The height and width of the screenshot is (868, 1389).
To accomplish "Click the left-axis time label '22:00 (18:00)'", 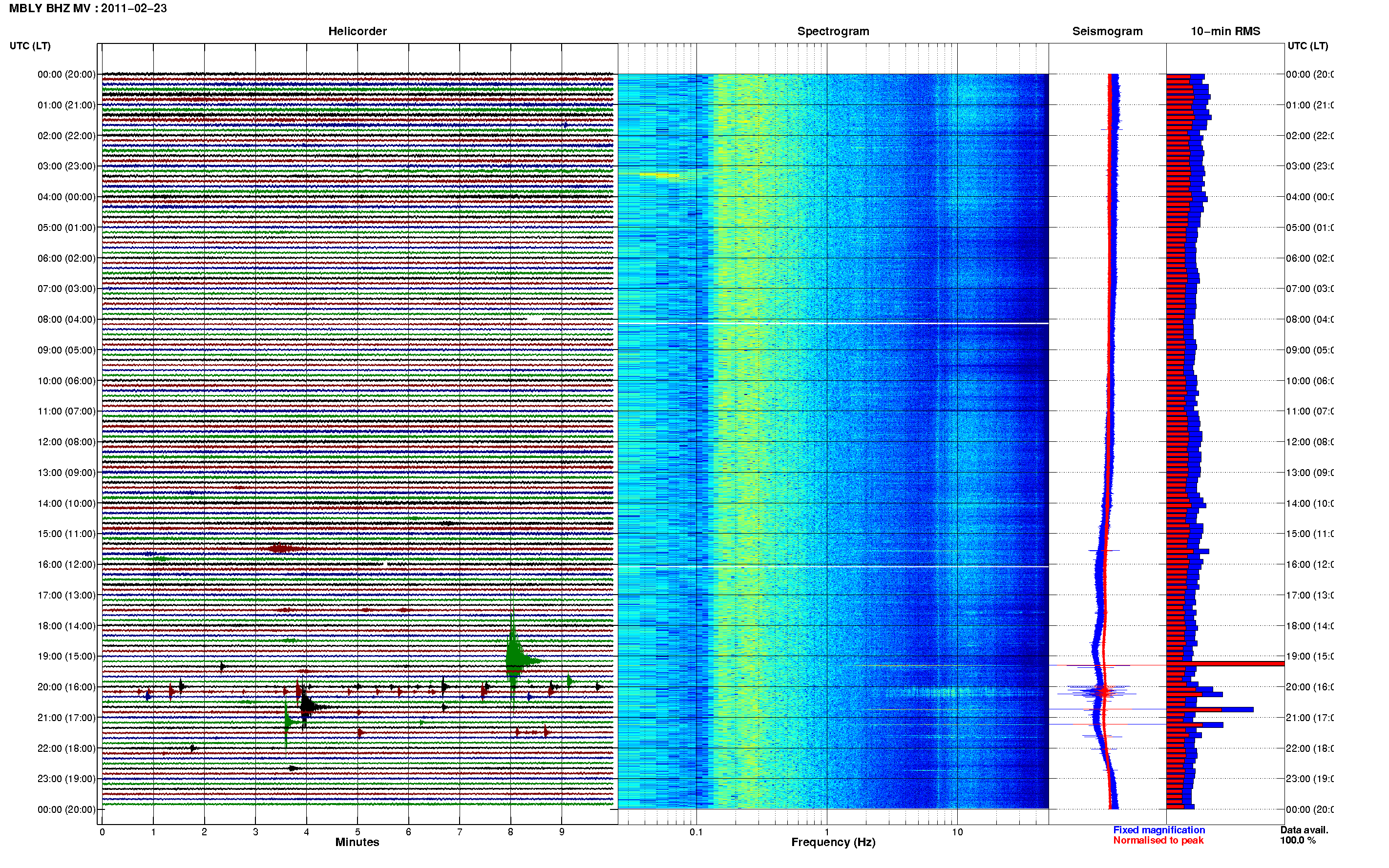I will [66, 748].
